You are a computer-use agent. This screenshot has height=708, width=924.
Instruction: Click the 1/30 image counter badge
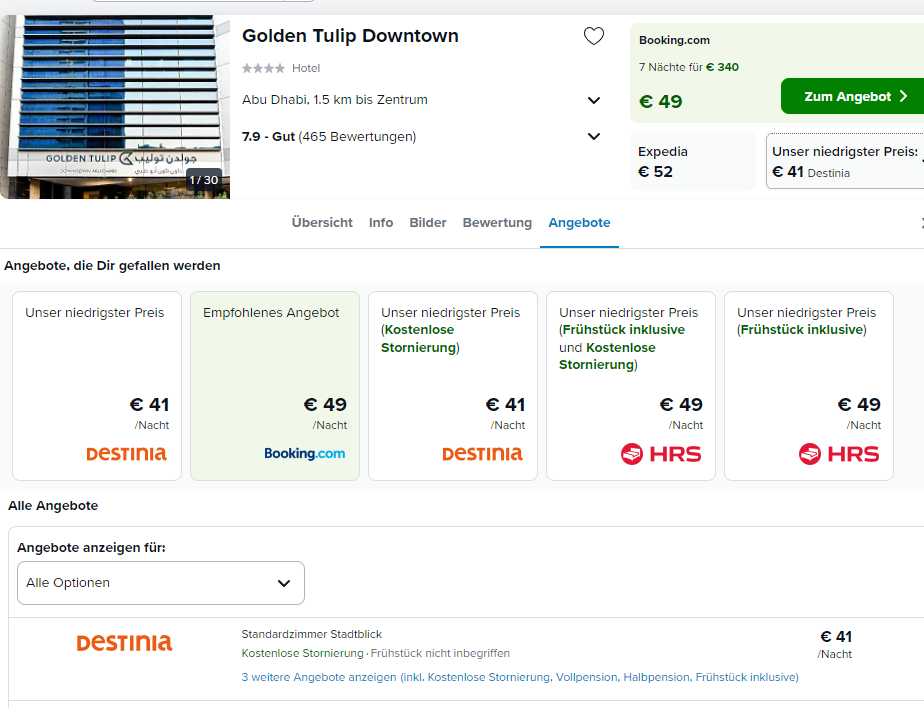pos(204,180)
